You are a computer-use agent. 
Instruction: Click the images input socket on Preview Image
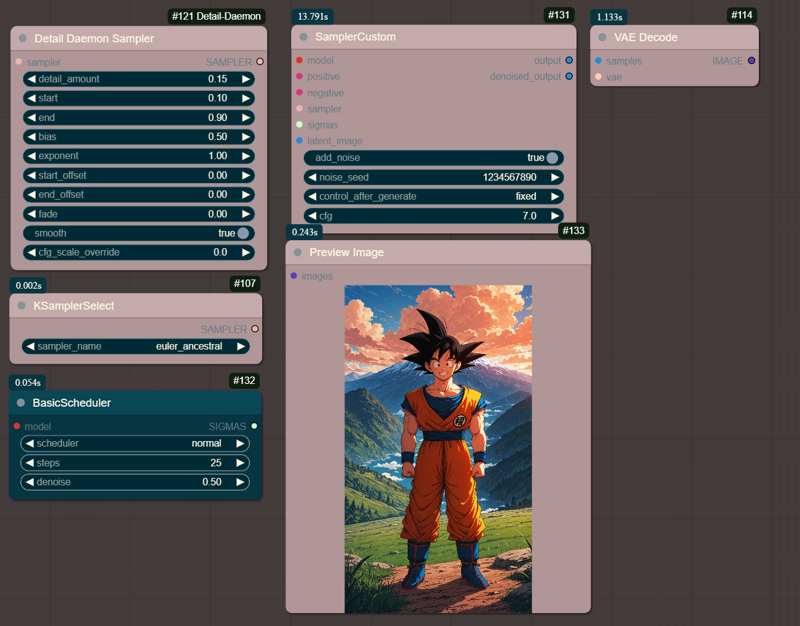coord(294,276)
